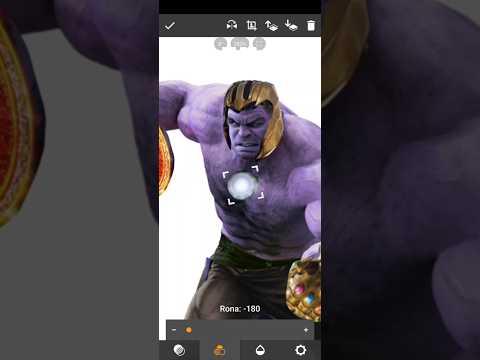Bring the layer forward with up-arrow icon
Viewport: 480px width, 360px height.
pyautogui.click(x=271, y=25)
